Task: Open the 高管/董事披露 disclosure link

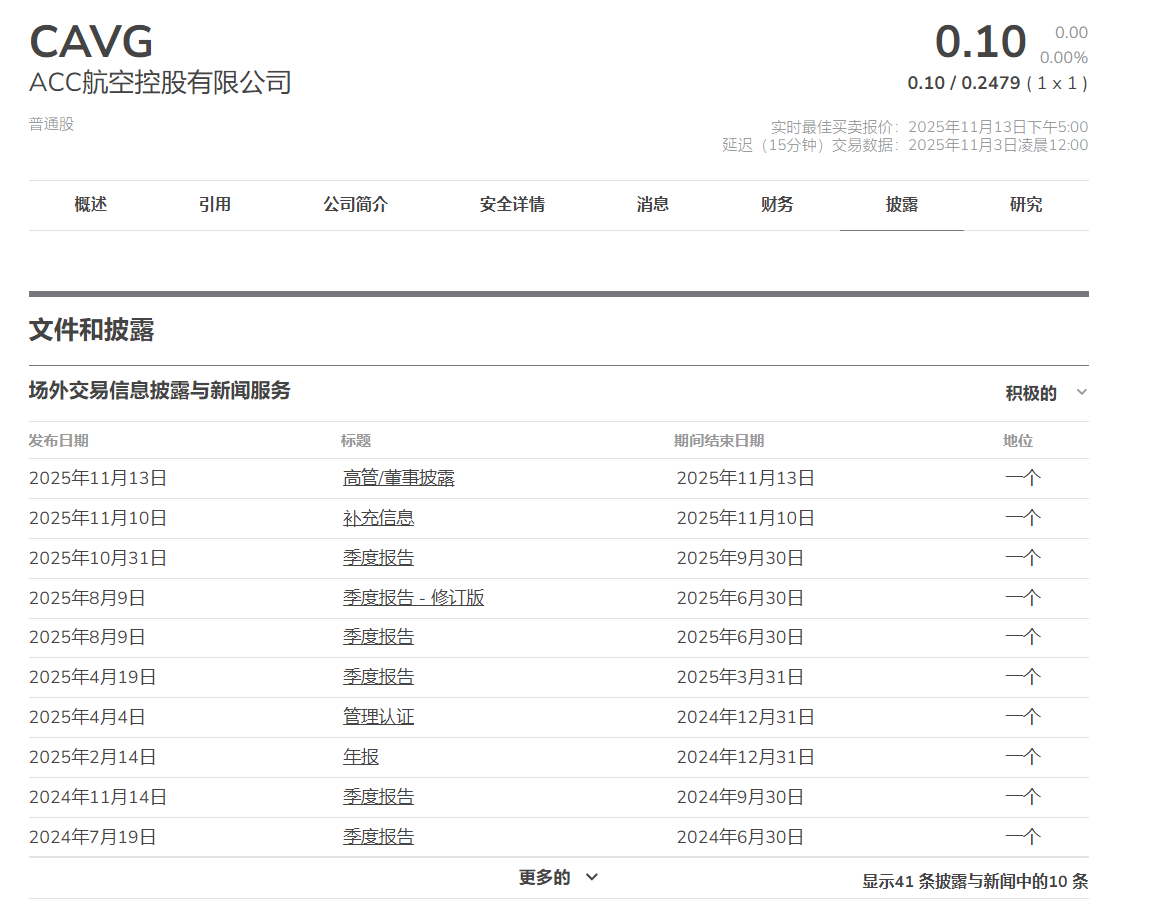Action: [x=396, y=478]
